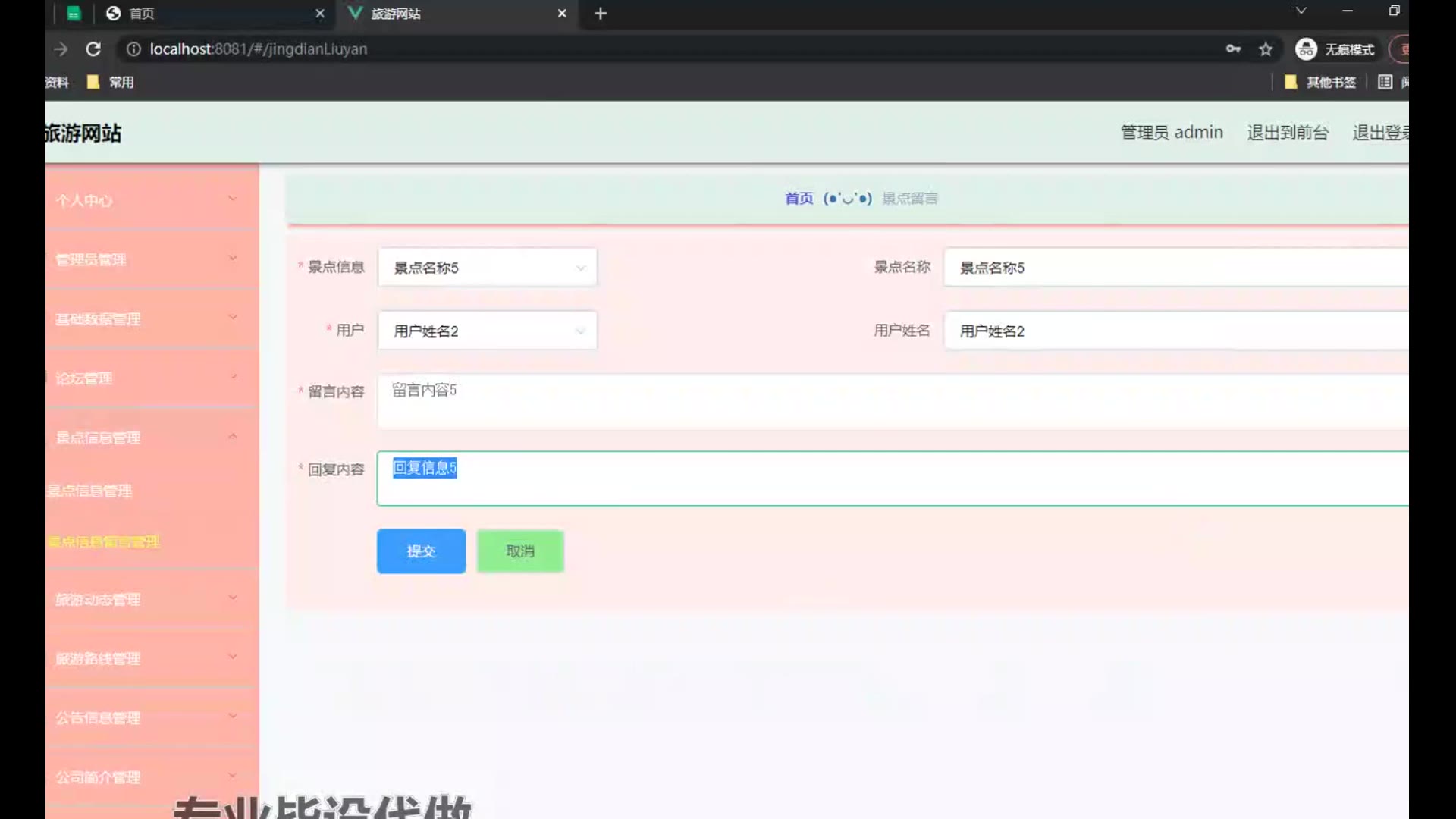
Task: Select 景点信息留言管理 in sidebar
Action: [104, 541]
